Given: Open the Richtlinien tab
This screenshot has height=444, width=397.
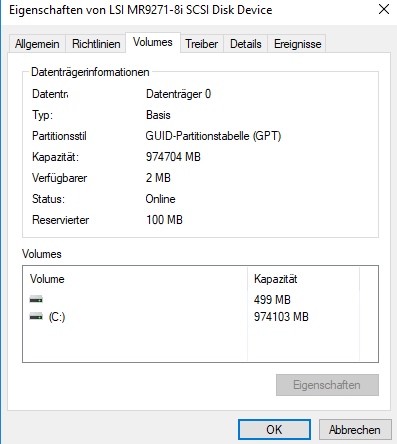Looking at the screenshot, I should point(96,44).
